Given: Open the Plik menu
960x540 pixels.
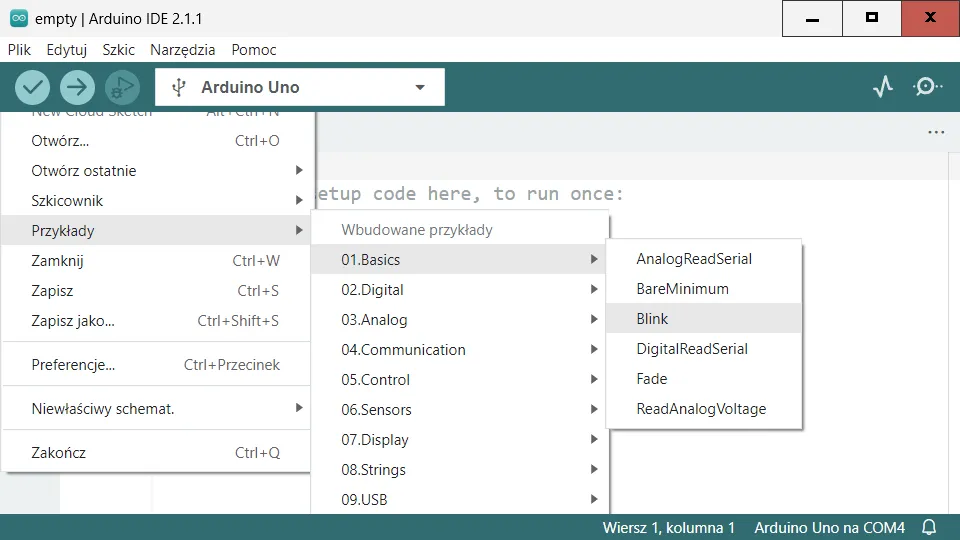Looking at the screenshot, I should [x=19, y=50].
